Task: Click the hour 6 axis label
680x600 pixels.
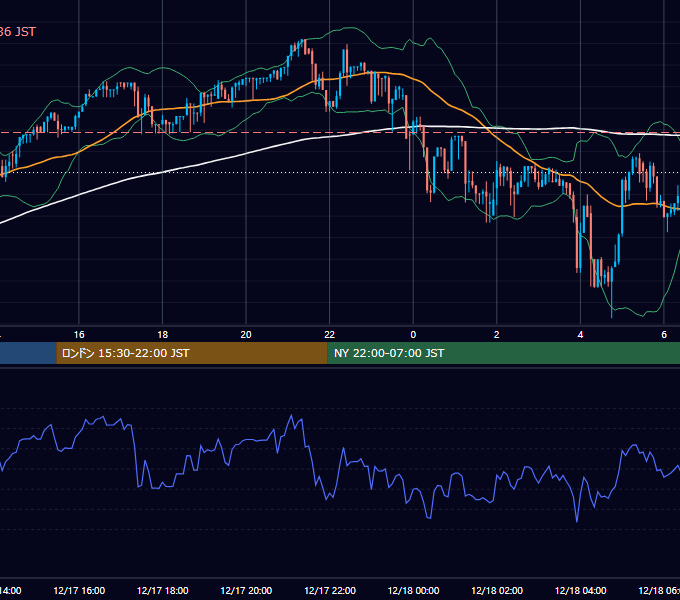Action: [x=664, y=335]
